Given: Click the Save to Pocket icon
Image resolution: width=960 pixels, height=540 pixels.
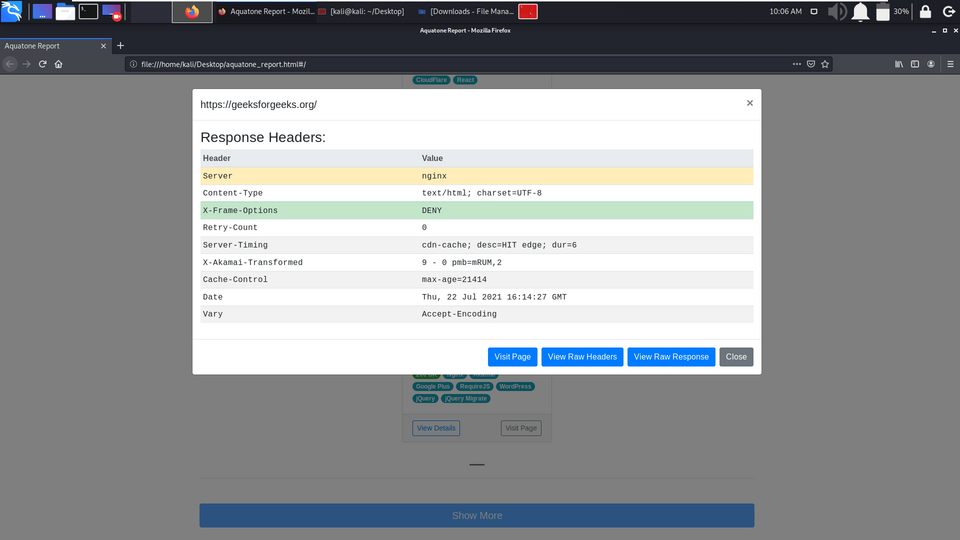Looking at the screenshot, I should tap(811, 64).
